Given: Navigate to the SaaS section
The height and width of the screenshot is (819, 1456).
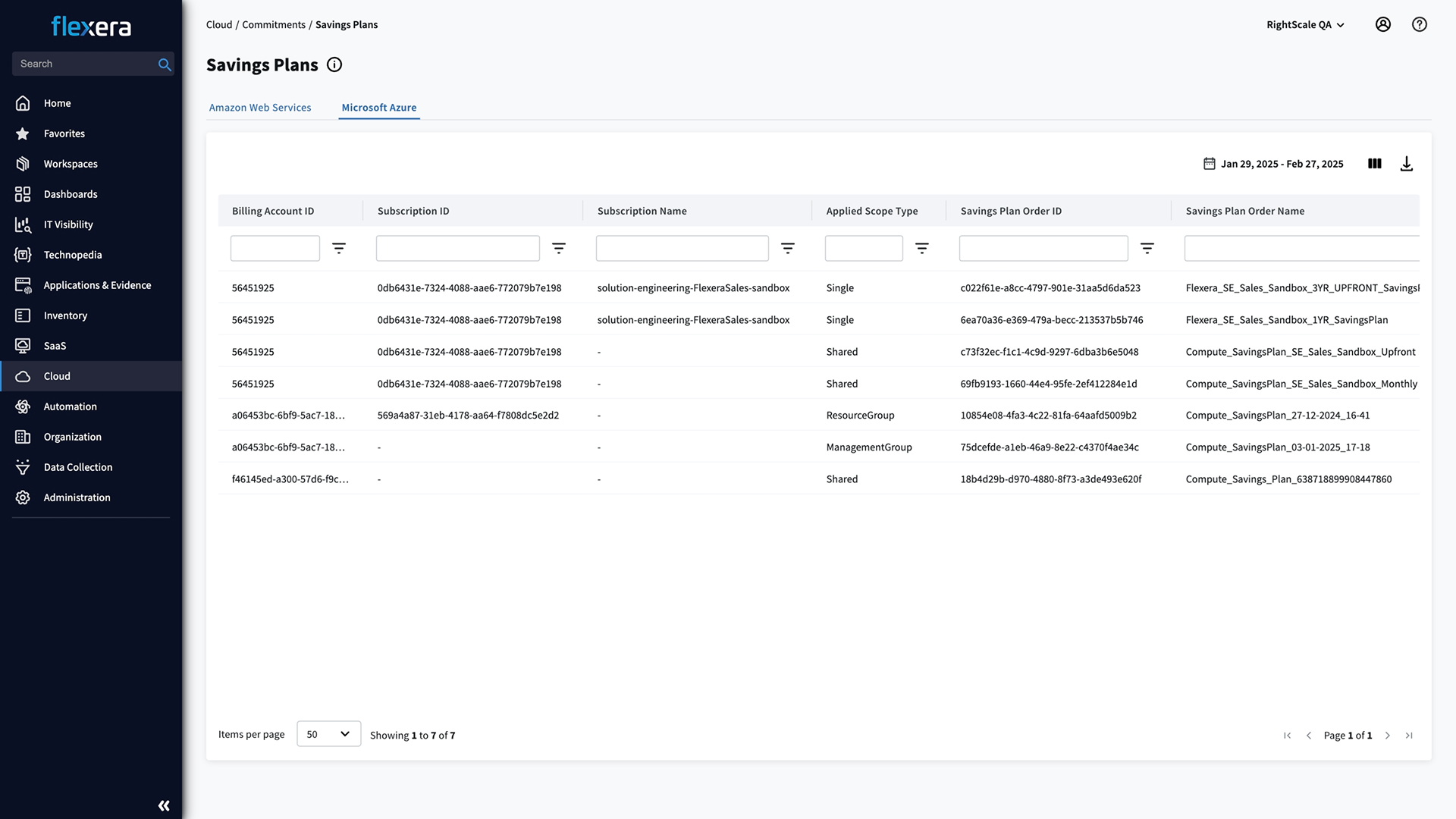Looking at the screenshot, I should point(55,345).
